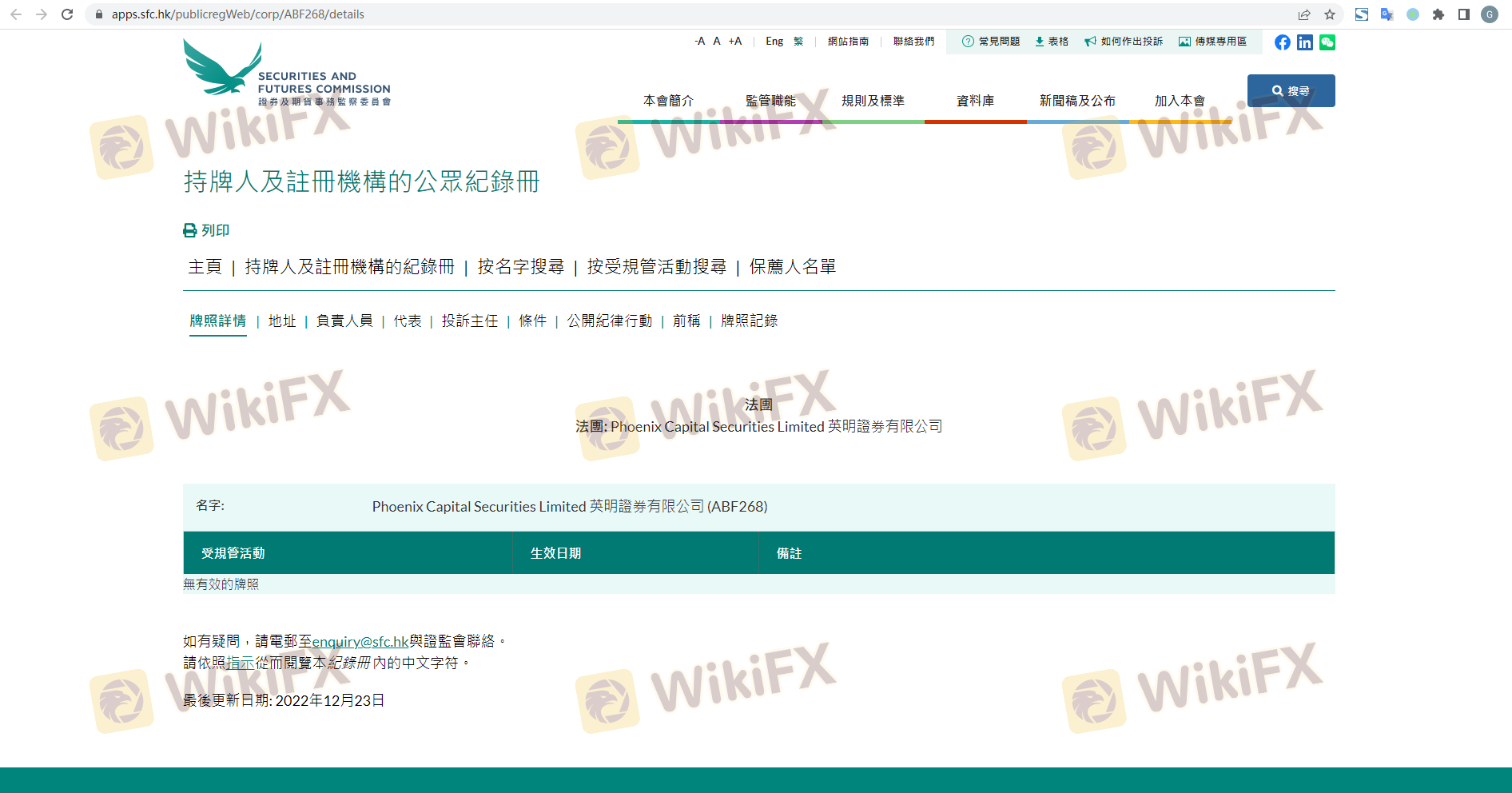Select the 條件 tab
The height and width of the screenshot is (793, 1512).
[x=533, y=321]
